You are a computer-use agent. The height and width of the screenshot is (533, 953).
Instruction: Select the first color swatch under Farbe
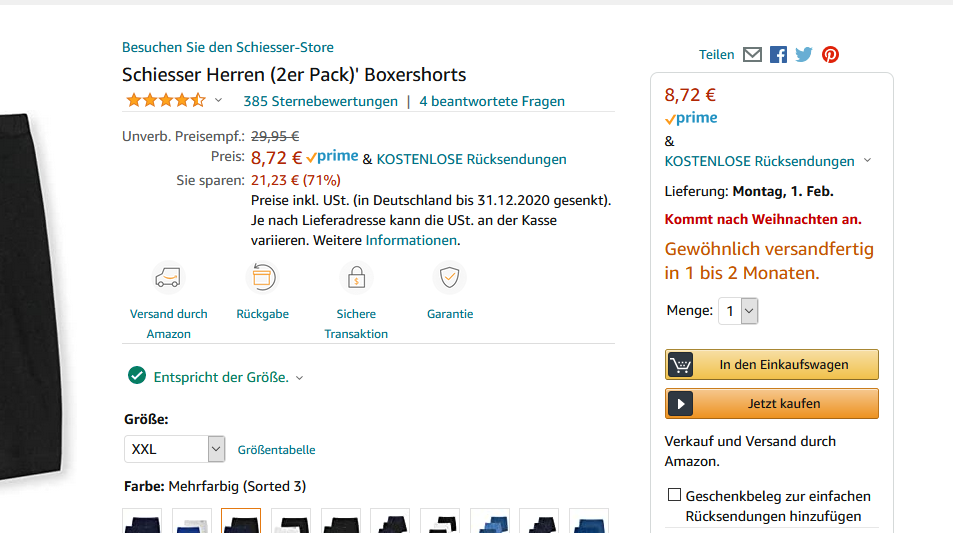(x=142, y=521)
